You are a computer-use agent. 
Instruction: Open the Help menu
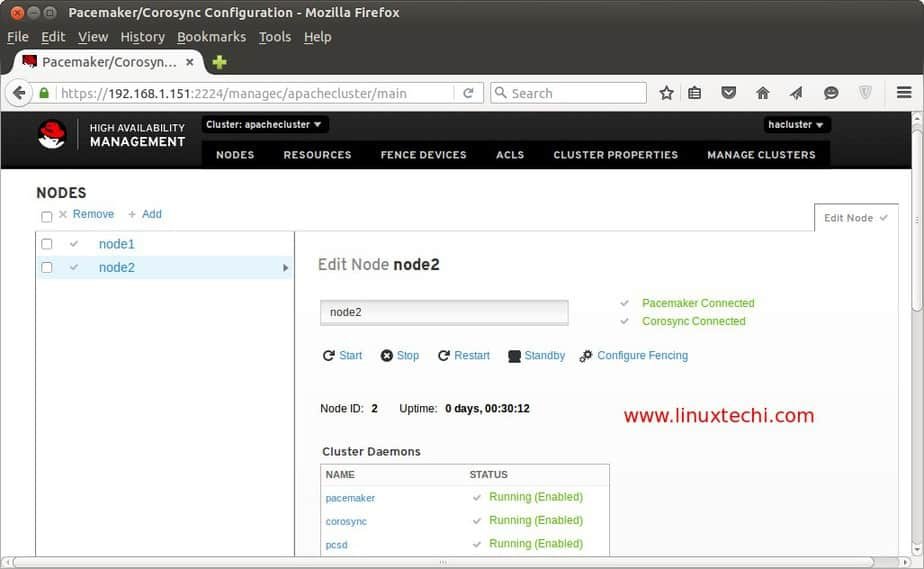[318, 37]
